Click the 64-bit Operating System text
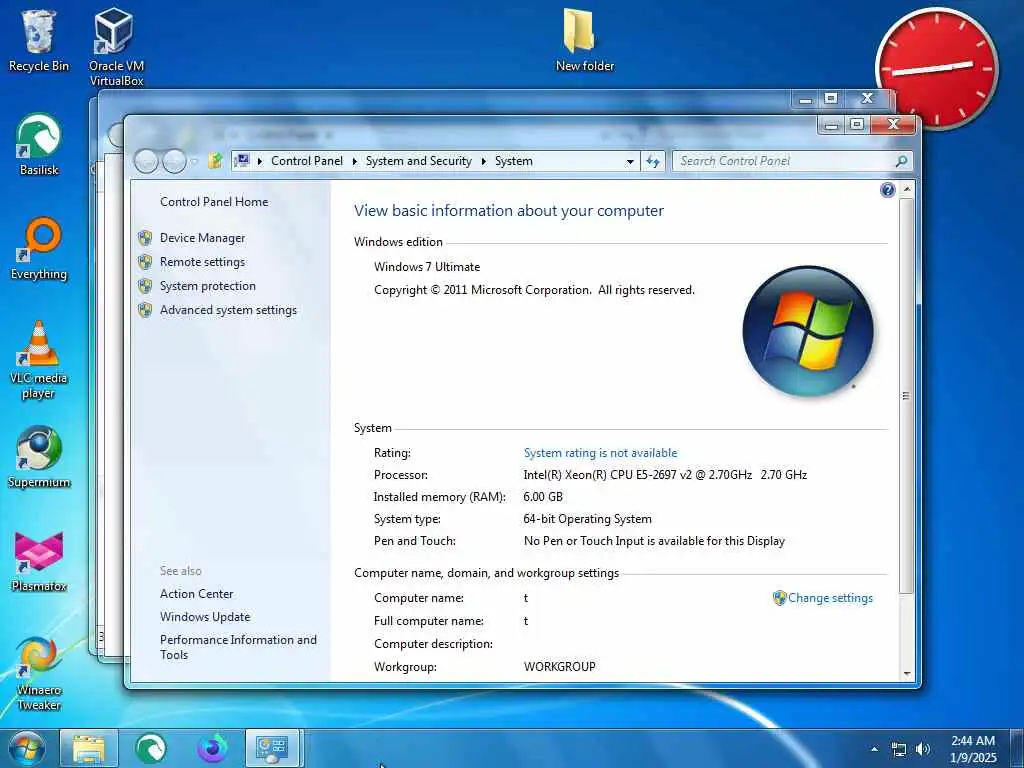Image resolution: width=1024 pixels, height=768 pixels. [x=588, y=519]
